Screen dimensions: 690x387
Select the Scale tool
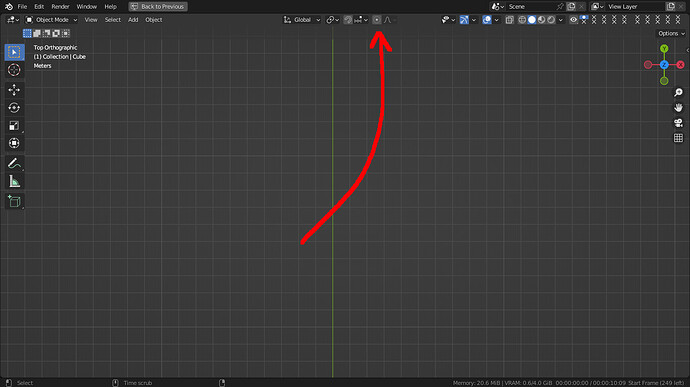pos(14,125)
